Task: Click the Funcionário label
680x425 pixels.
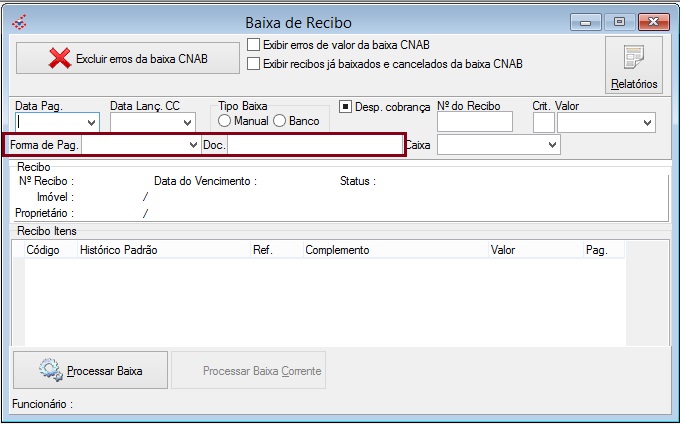Action: tap(42, 404)
